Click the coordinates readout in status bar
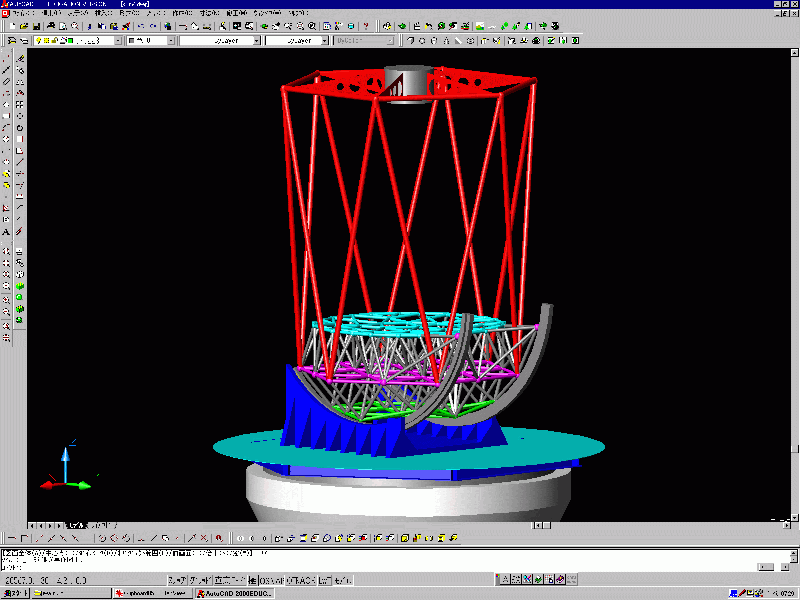This screenshot has height=600, width=800. 46,580
